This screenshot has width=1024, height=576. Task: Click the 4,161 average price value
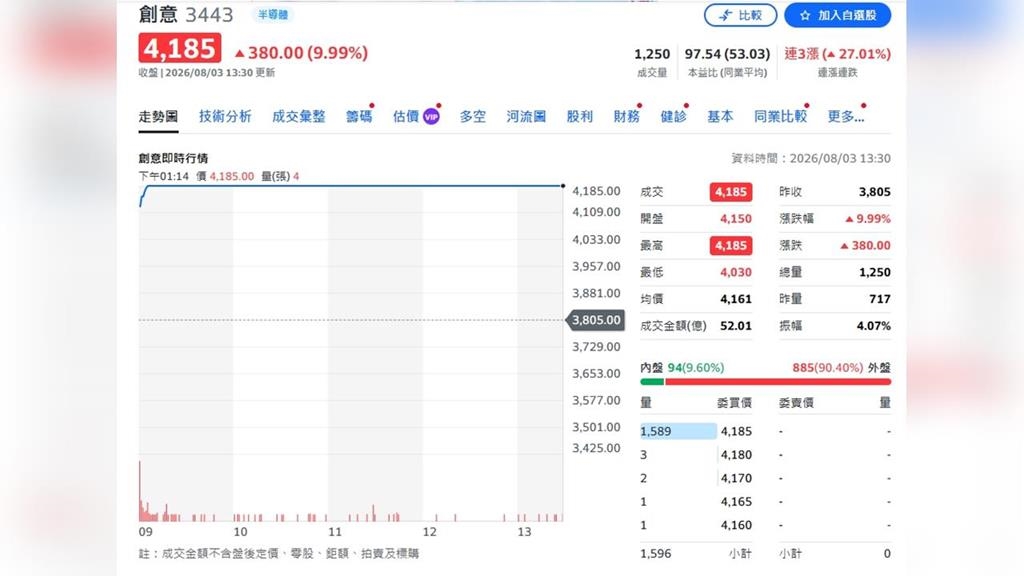735,299
